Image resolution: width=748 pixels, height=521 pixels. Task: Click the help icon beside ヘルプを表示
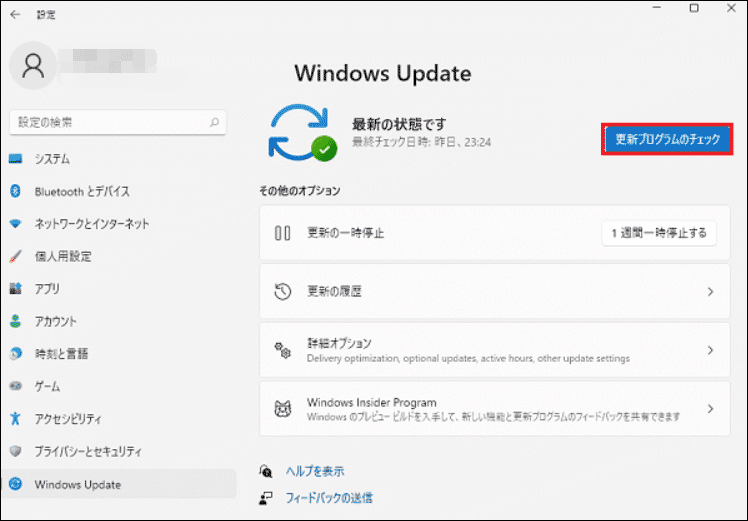point(266,471)
